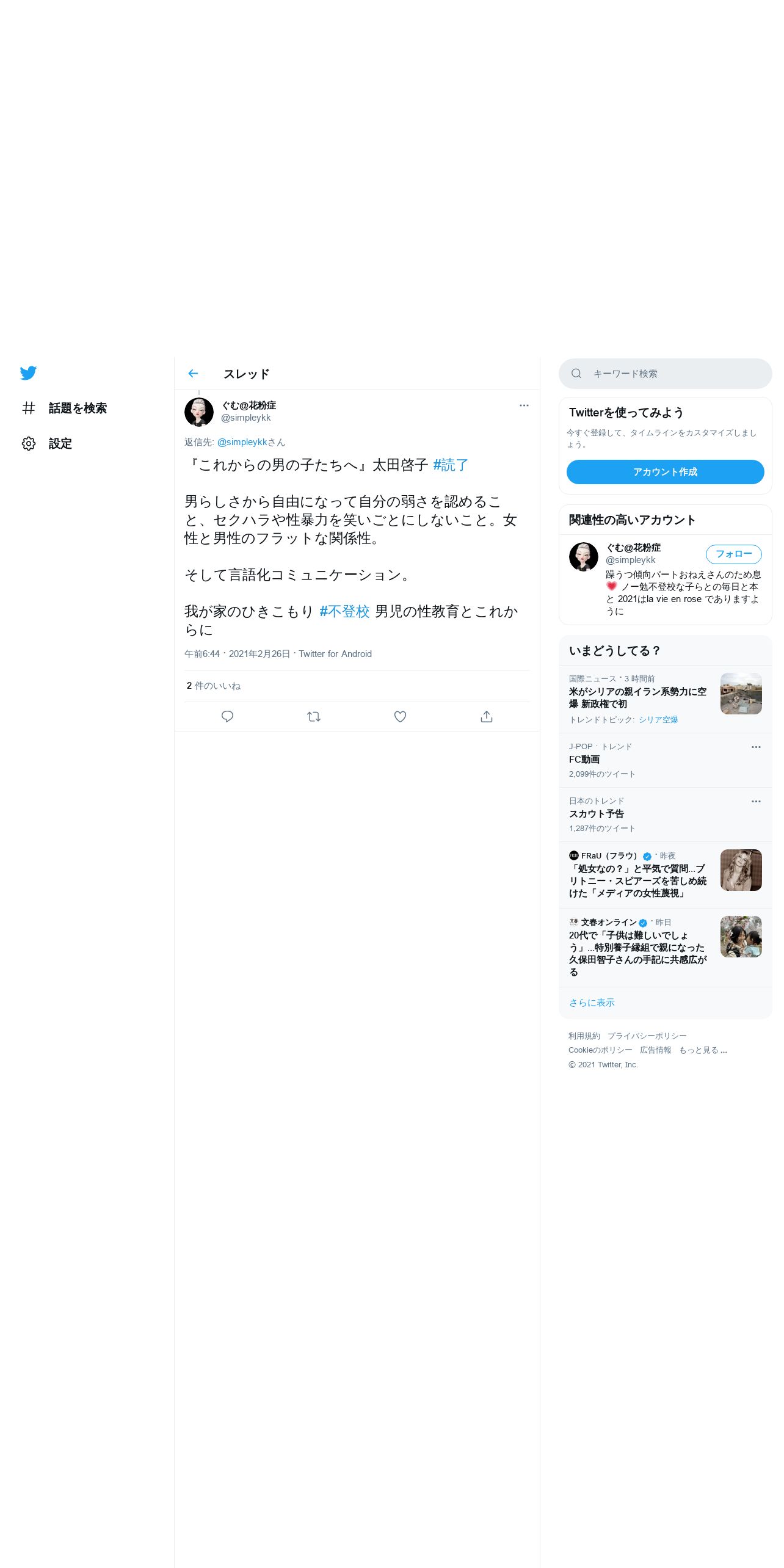Image resolution: width=784 pixels, height=1568 pixels.
Task: Open the 話題を検索 explore hashtag item
Action: 64,408
